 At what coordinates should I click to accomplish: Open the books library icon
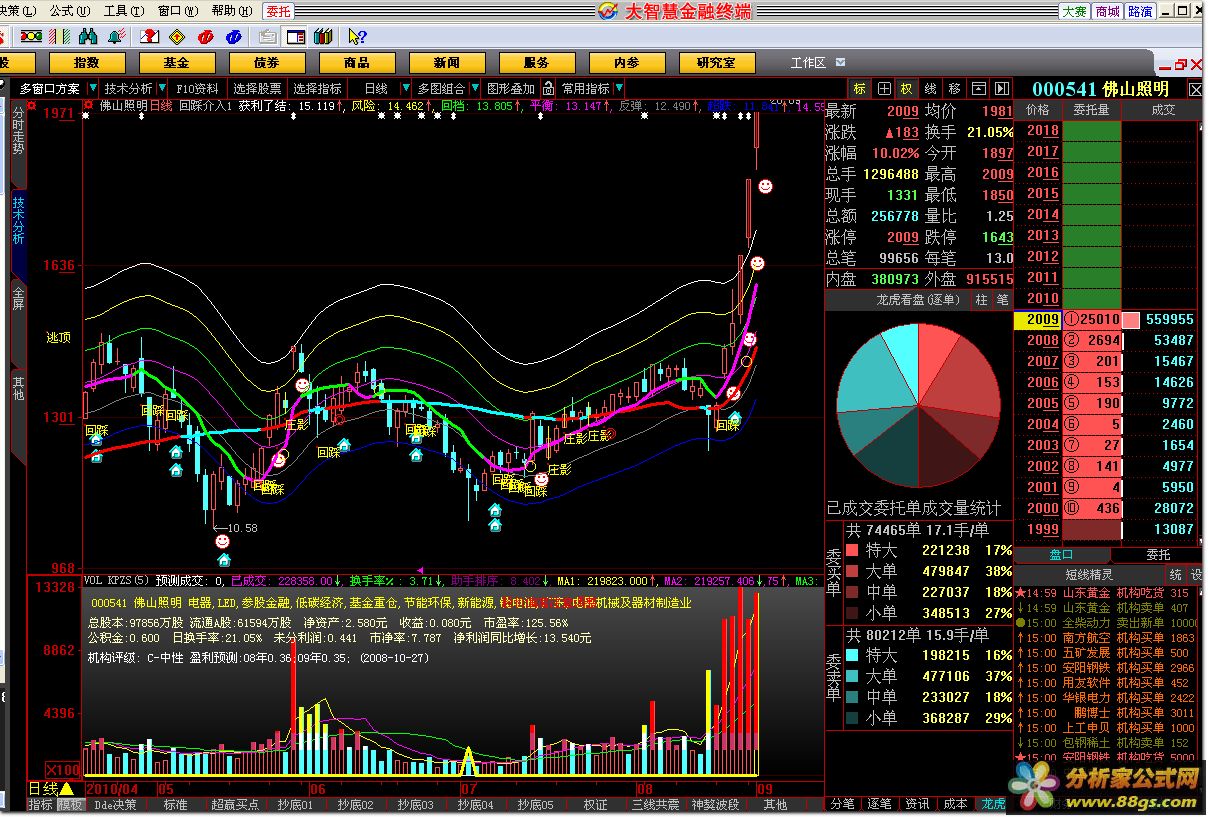(x=322, y=37)
